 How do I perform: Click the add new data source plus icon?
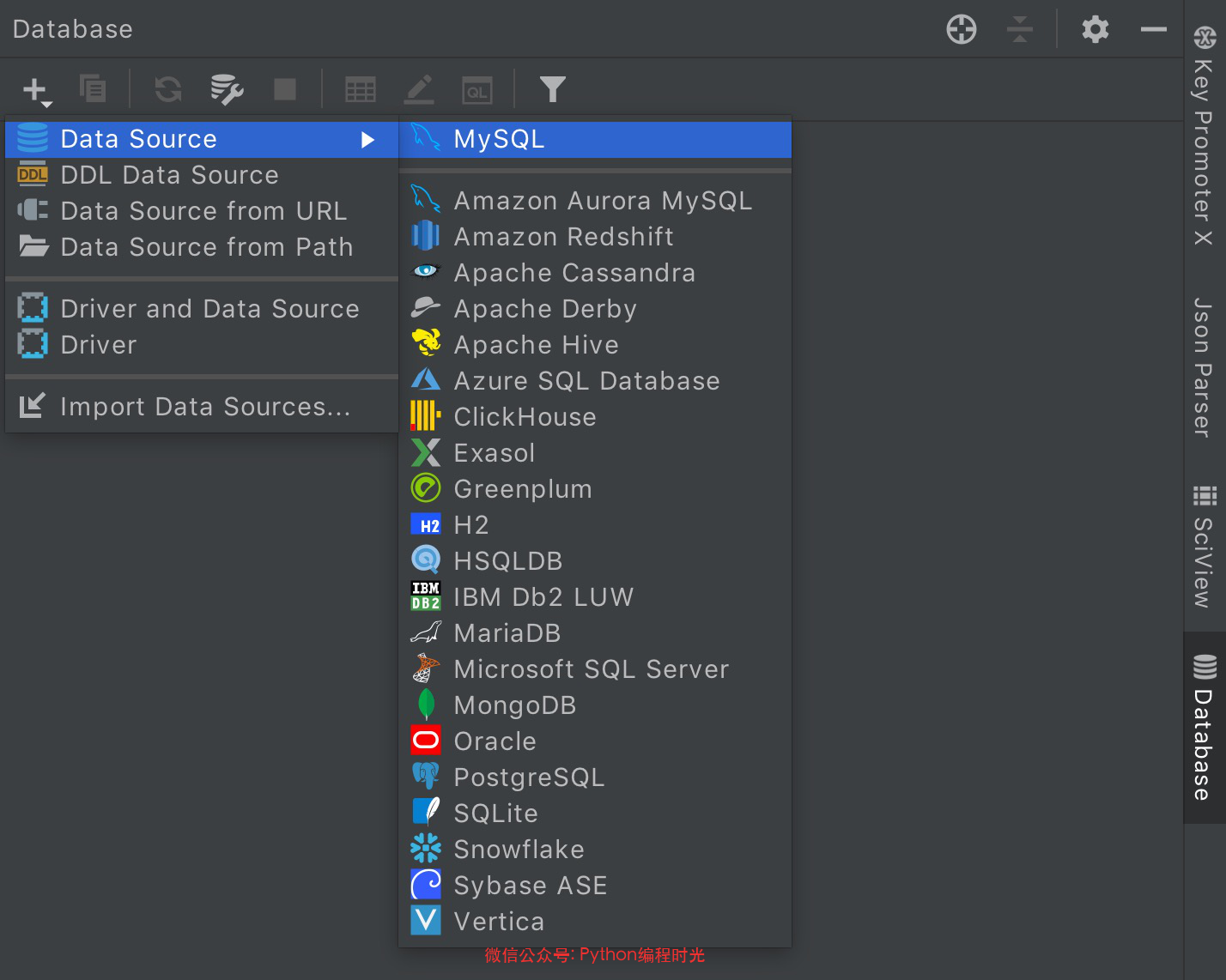pyautogui.click(x=35, y=90)
